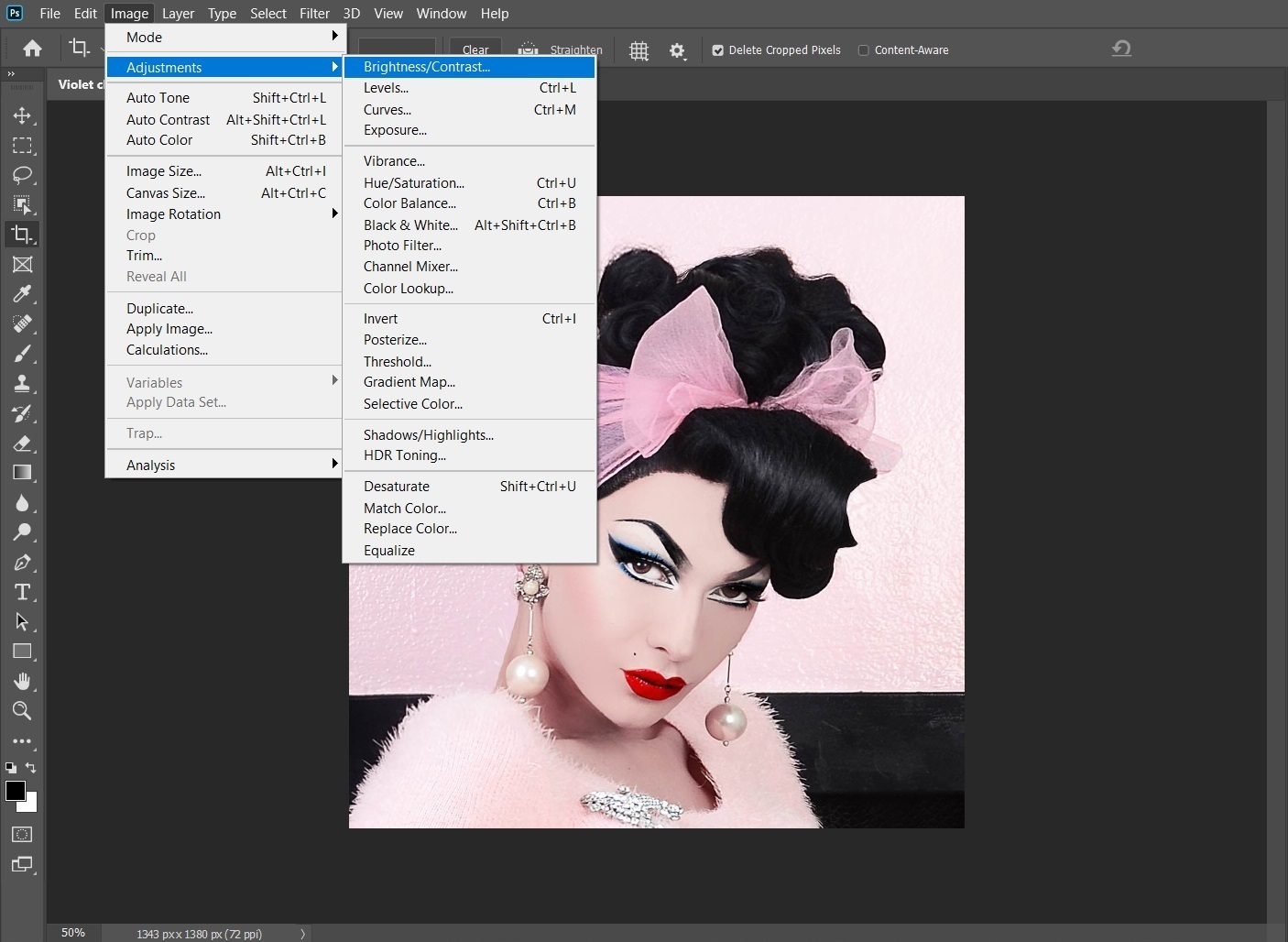Viewport: 1288px width, 942px height.
Task: Choose Shadows/Highlights adjustment
Action: click(469, 434)
